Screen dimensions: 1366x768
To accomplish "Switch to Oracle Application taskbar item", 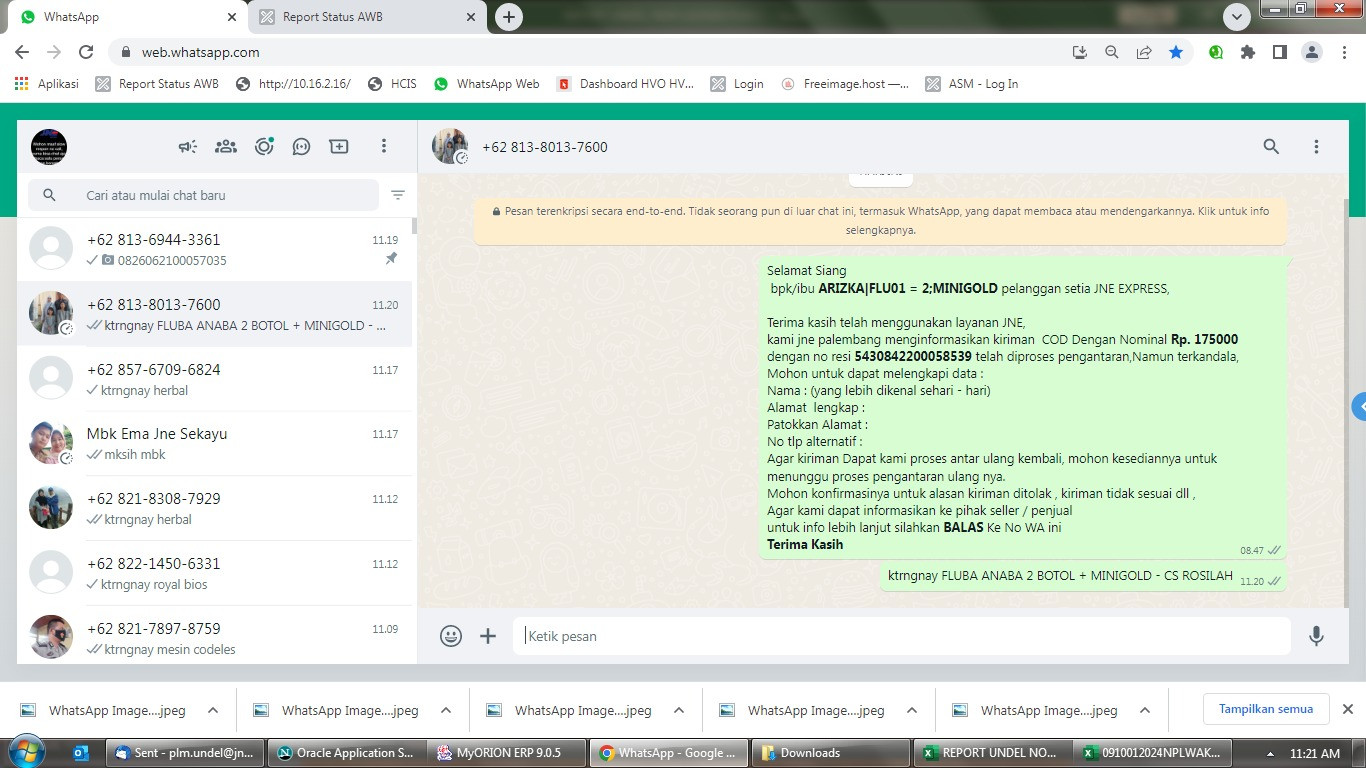I will (345, 753).
